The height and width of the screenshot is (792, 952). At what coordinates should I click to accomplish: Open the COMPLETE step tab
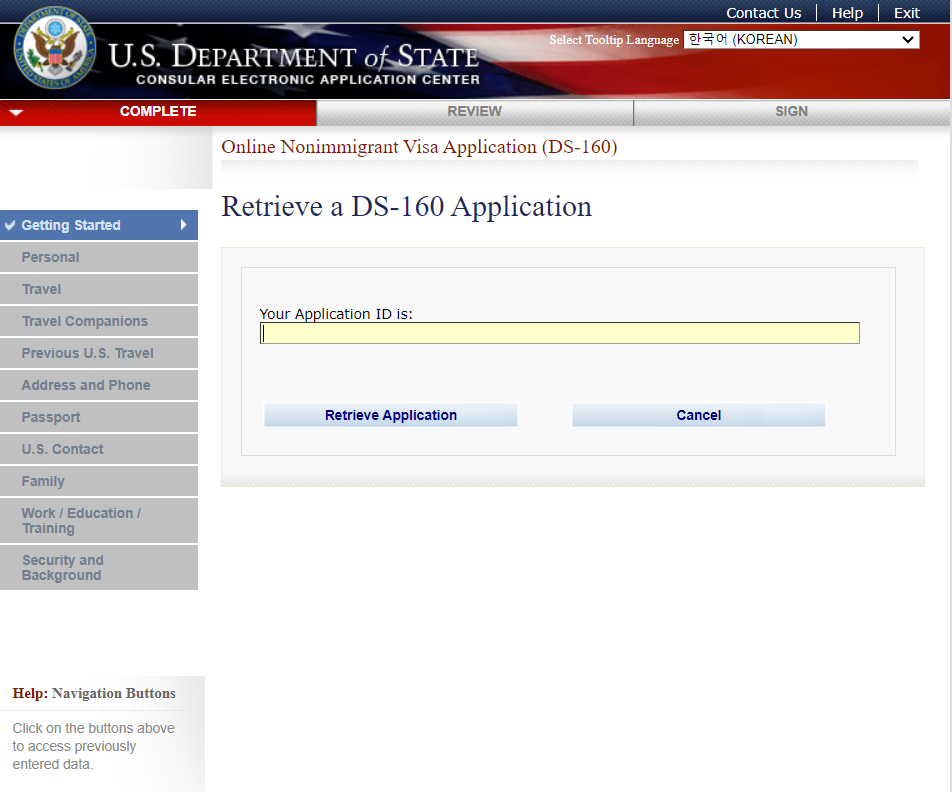[158, 112]
